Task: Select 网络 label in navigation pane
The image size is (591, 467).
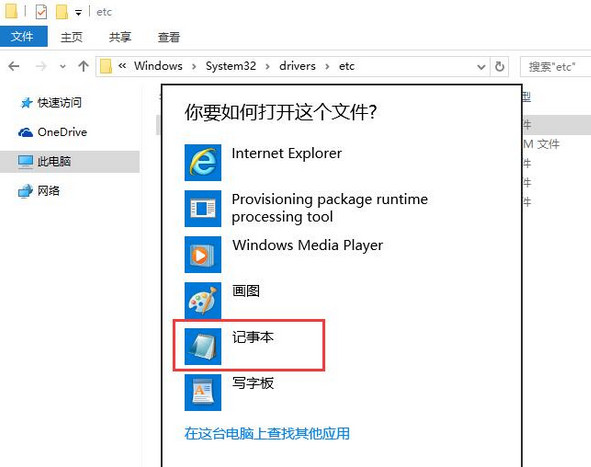Action: [x=49, y=191]
